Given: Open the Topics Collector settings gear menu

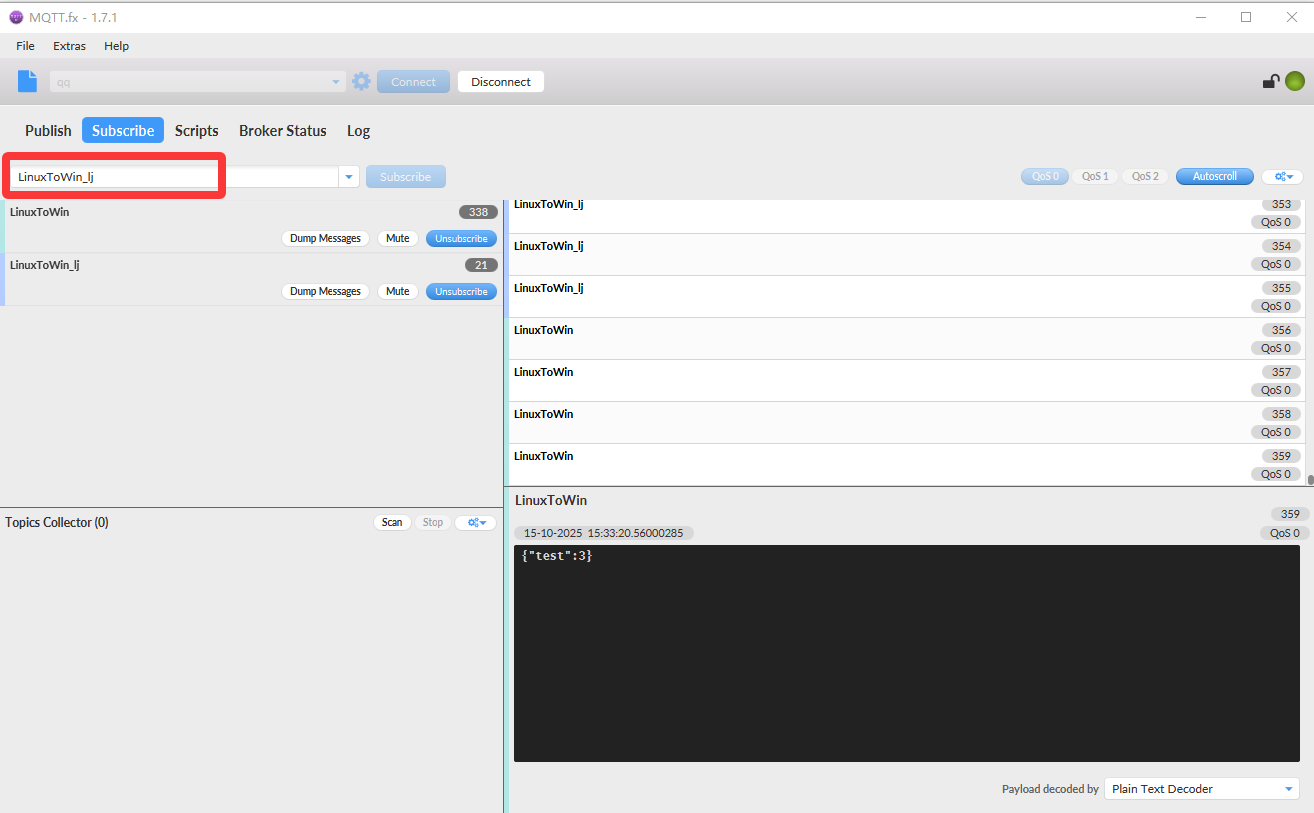Looking at the screenshot, I should tap(476, 522).
